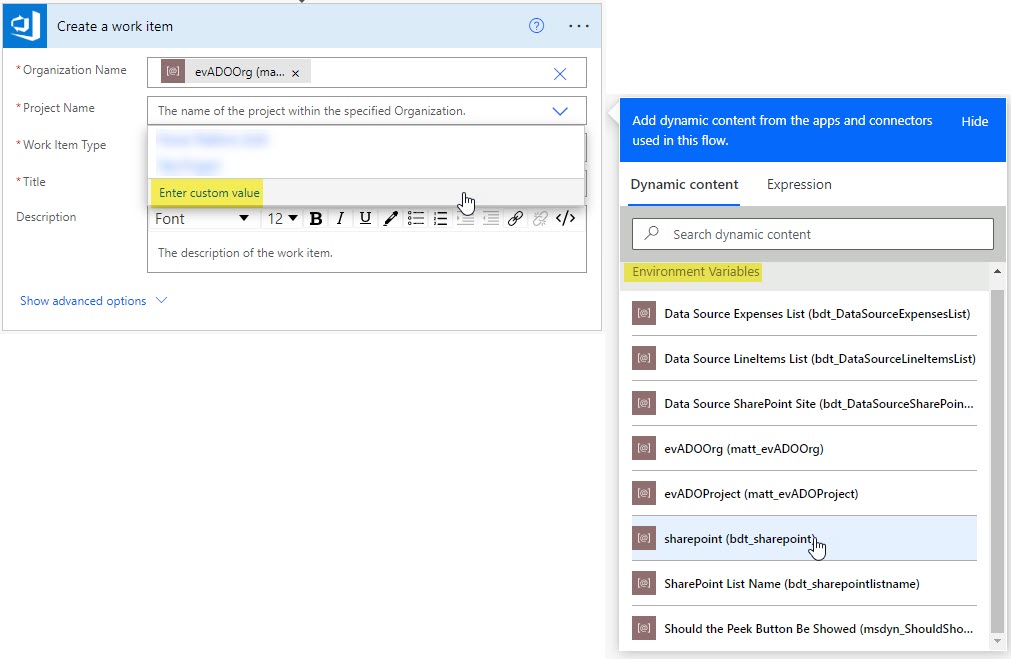Toggle italic formatting in Description
This screenshot has height=659, width=1011.
(x=340, y=219)
